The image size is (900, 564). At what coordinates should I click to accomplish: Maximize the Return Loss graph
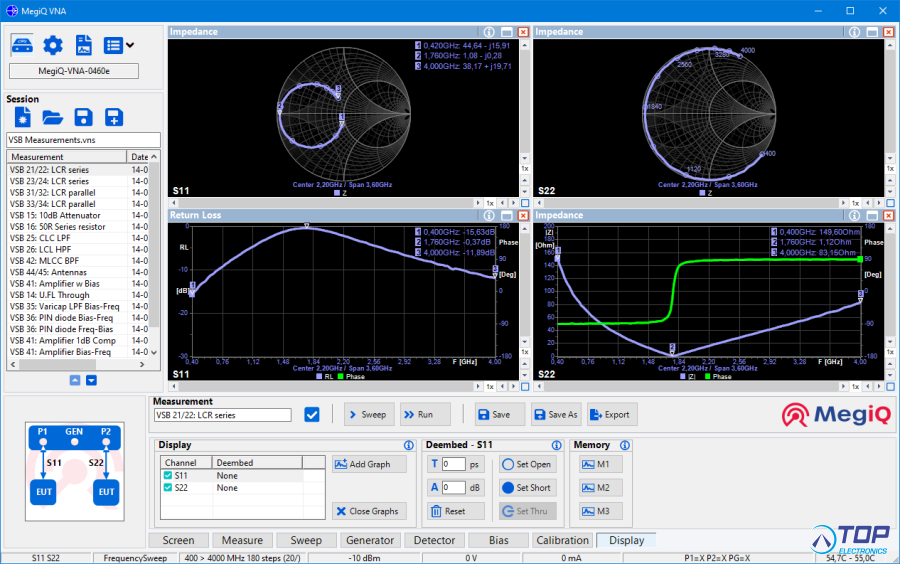pyautogui.click(x=507, y=216)
